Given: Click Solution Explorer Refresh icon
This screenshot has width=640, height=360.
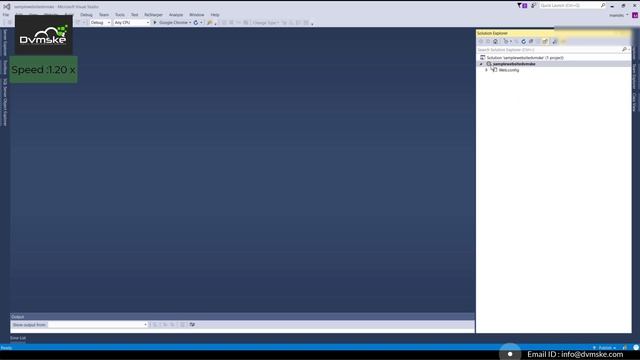Looking at the screenshot, I should [523, 41].
